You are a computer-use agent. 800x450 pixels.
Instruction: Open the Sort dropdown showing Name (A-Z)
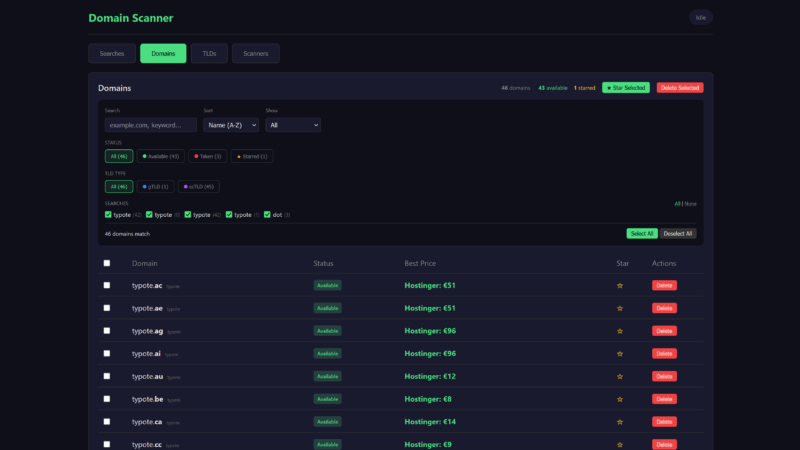(x=231, y=125)
